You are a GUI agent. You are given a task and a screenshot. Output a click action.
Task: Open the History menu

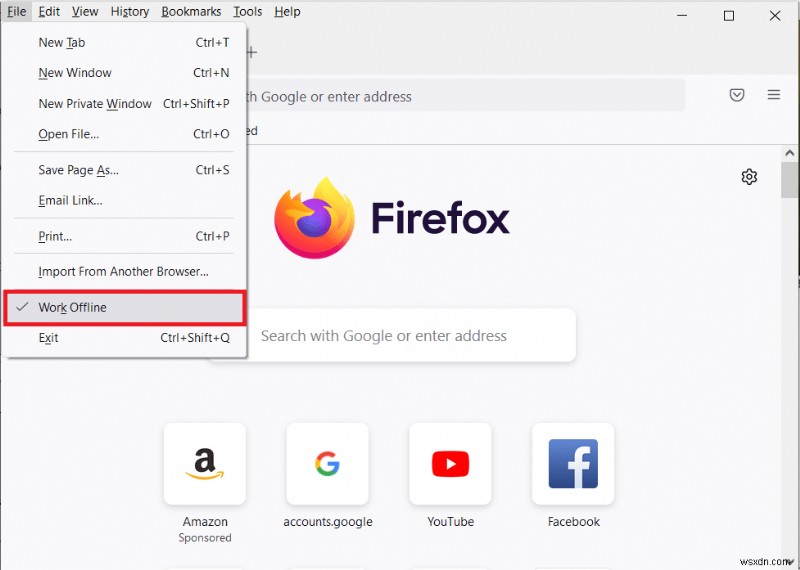[130, 11]
